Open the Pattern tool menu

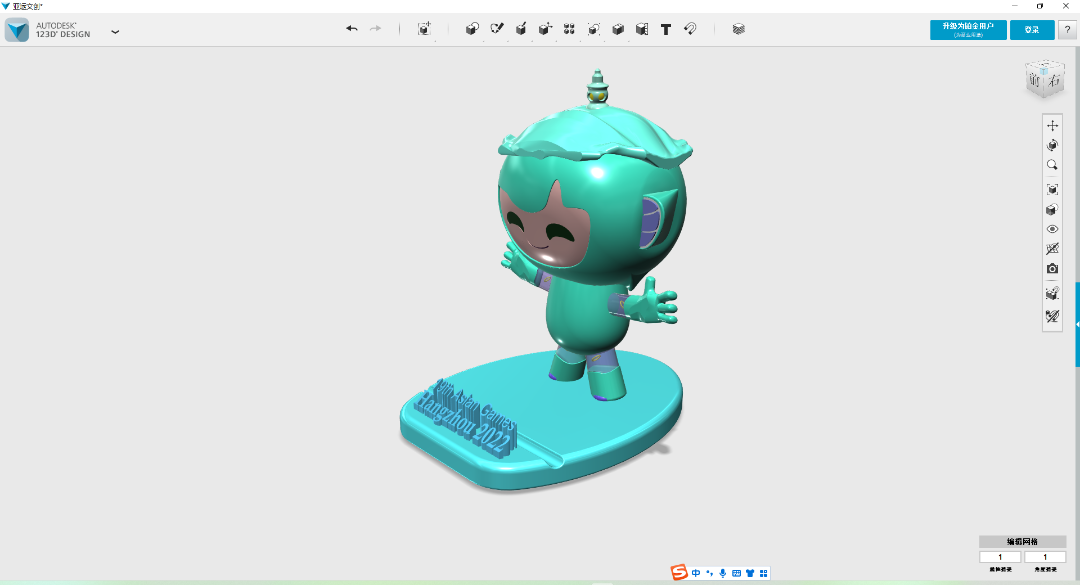569,29
